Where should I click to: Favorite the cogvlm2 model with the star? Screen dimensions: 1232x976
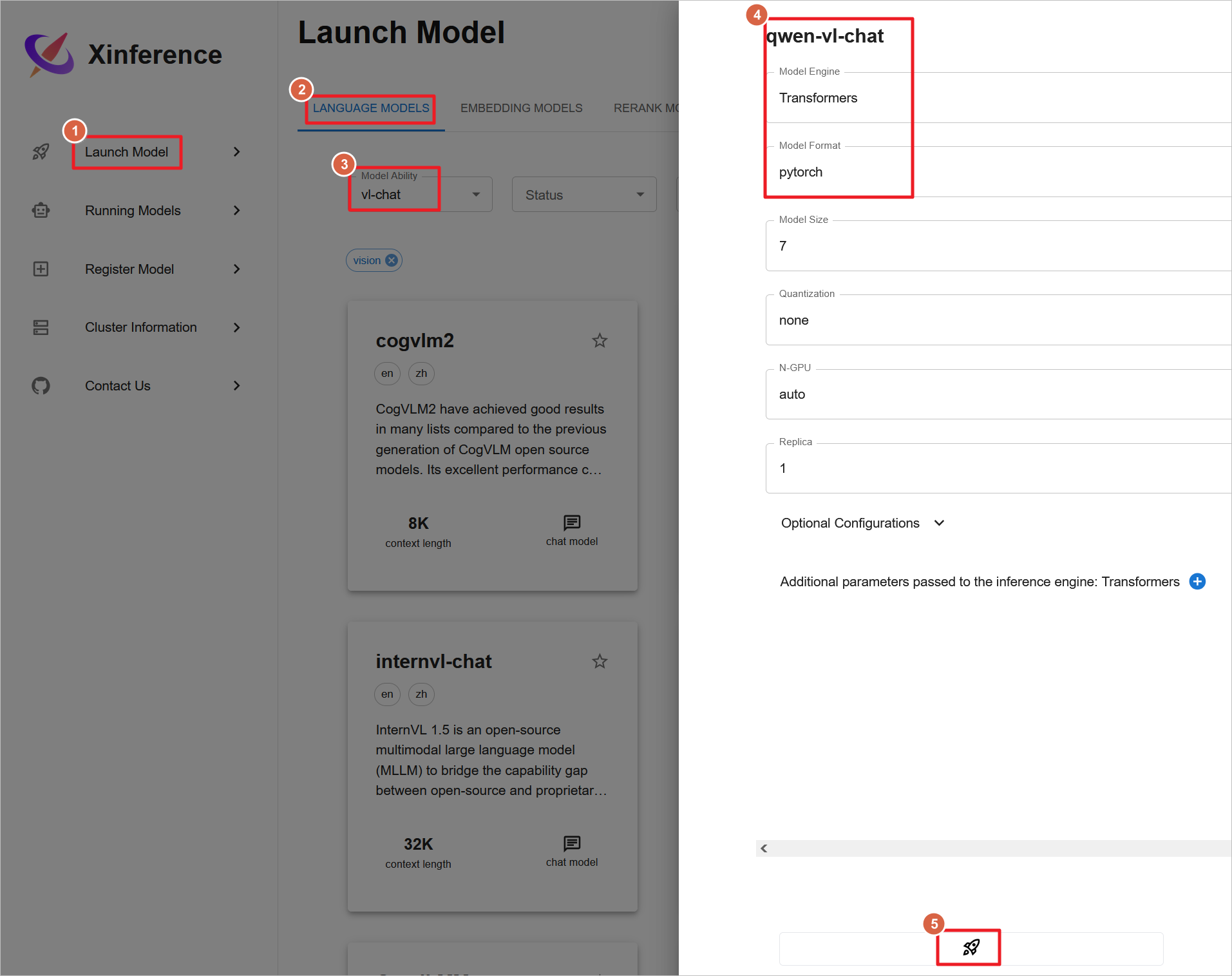coord(600,340)
